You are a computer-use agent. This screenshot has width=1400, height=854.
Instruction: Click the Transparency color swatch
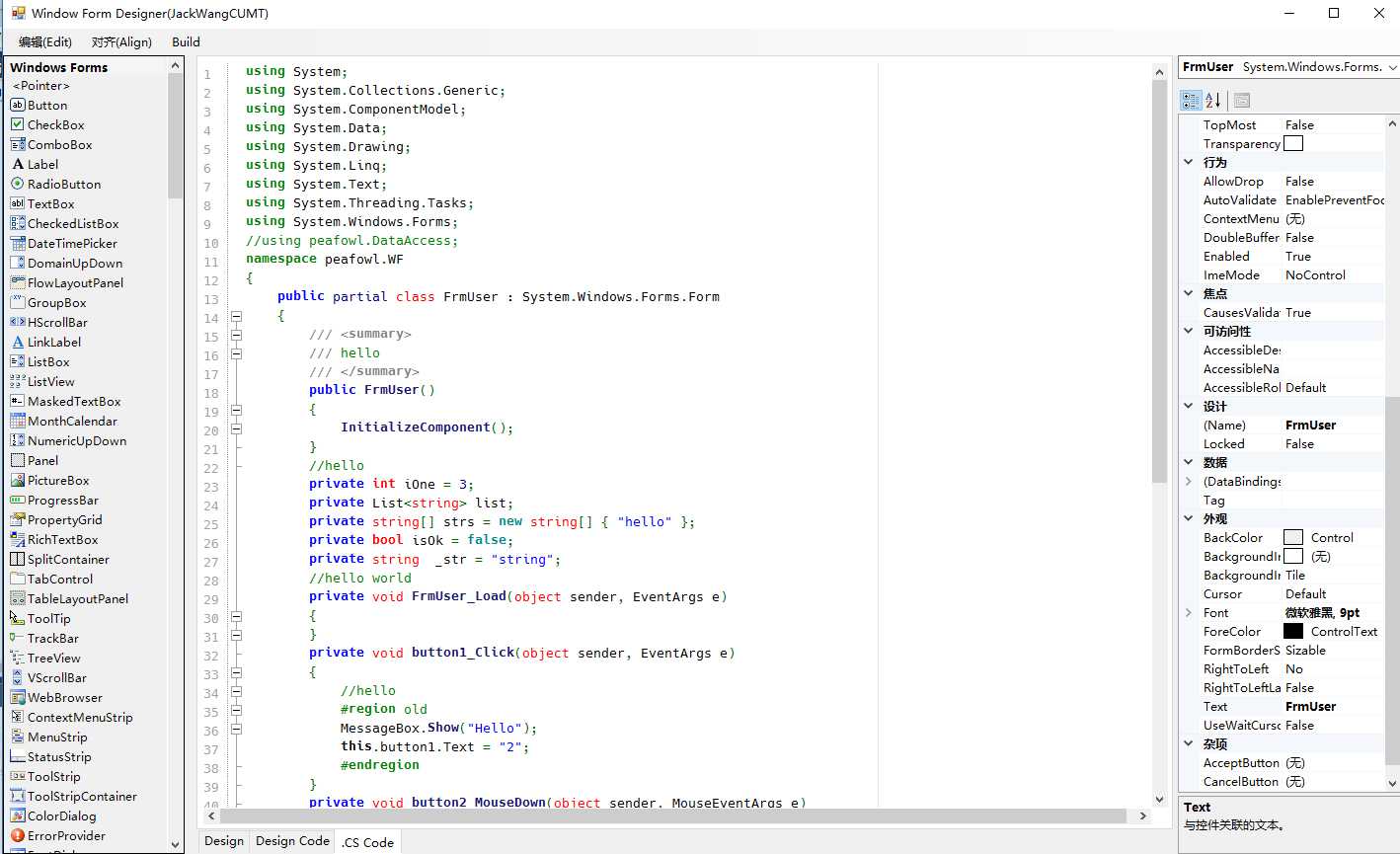point(1293,143)
